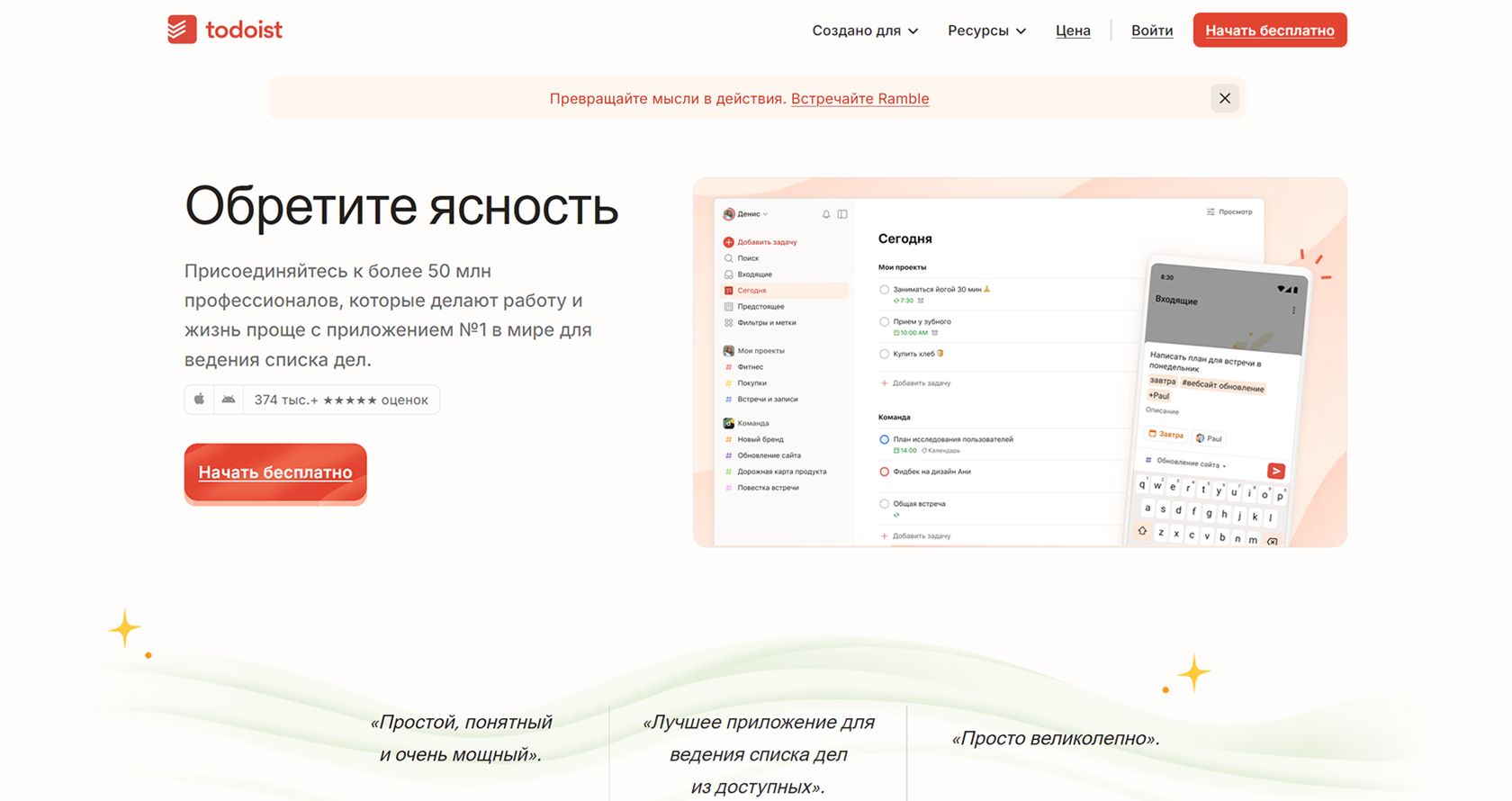Click the Todoist logo in the header
1512x801 pixels.
pos(225,30)
